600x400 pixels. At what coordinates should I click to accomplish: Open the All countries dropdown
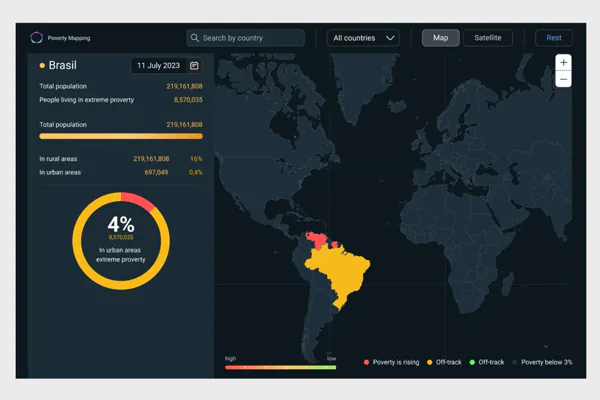pos(363,38)
